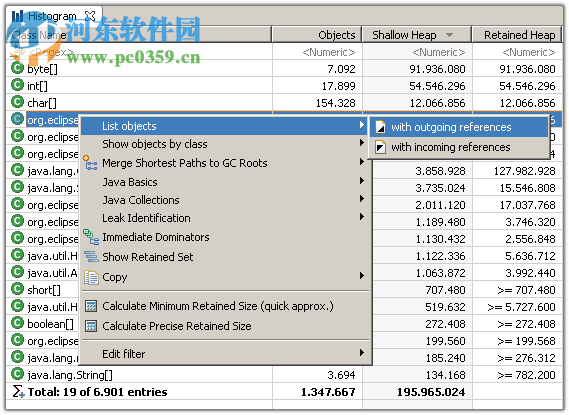Open the Edit filter submenu
569x415 pixels.
point(225,353)
